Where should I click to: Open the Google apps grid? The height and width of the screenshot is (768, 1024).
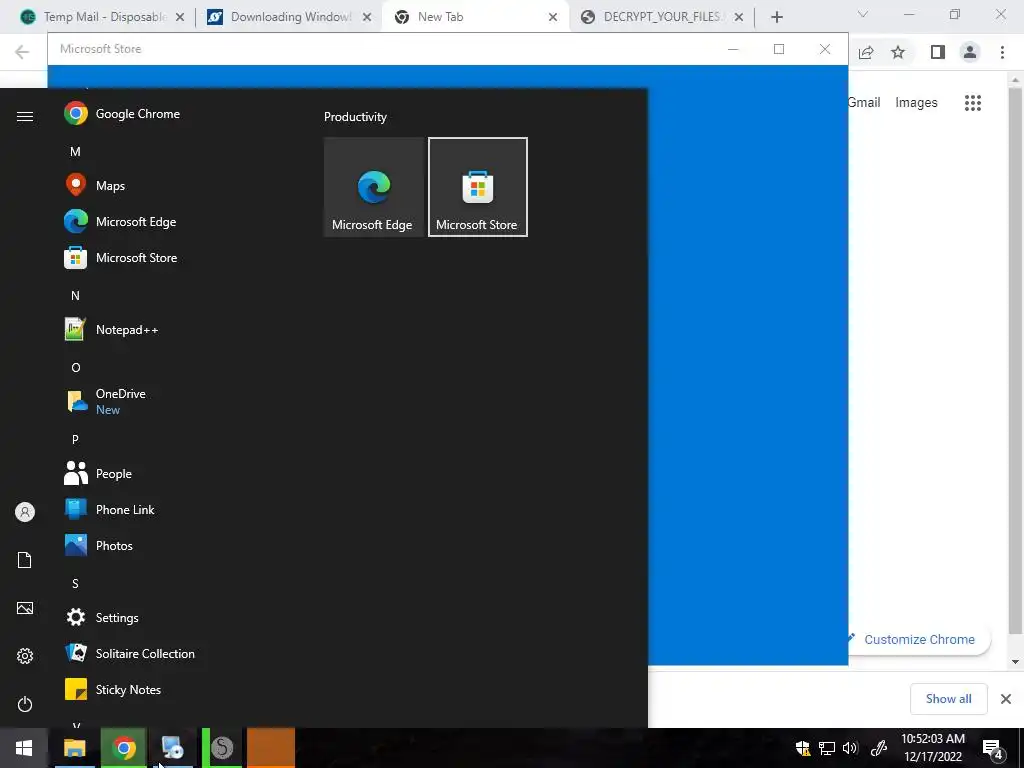click(x=973, y=103)
